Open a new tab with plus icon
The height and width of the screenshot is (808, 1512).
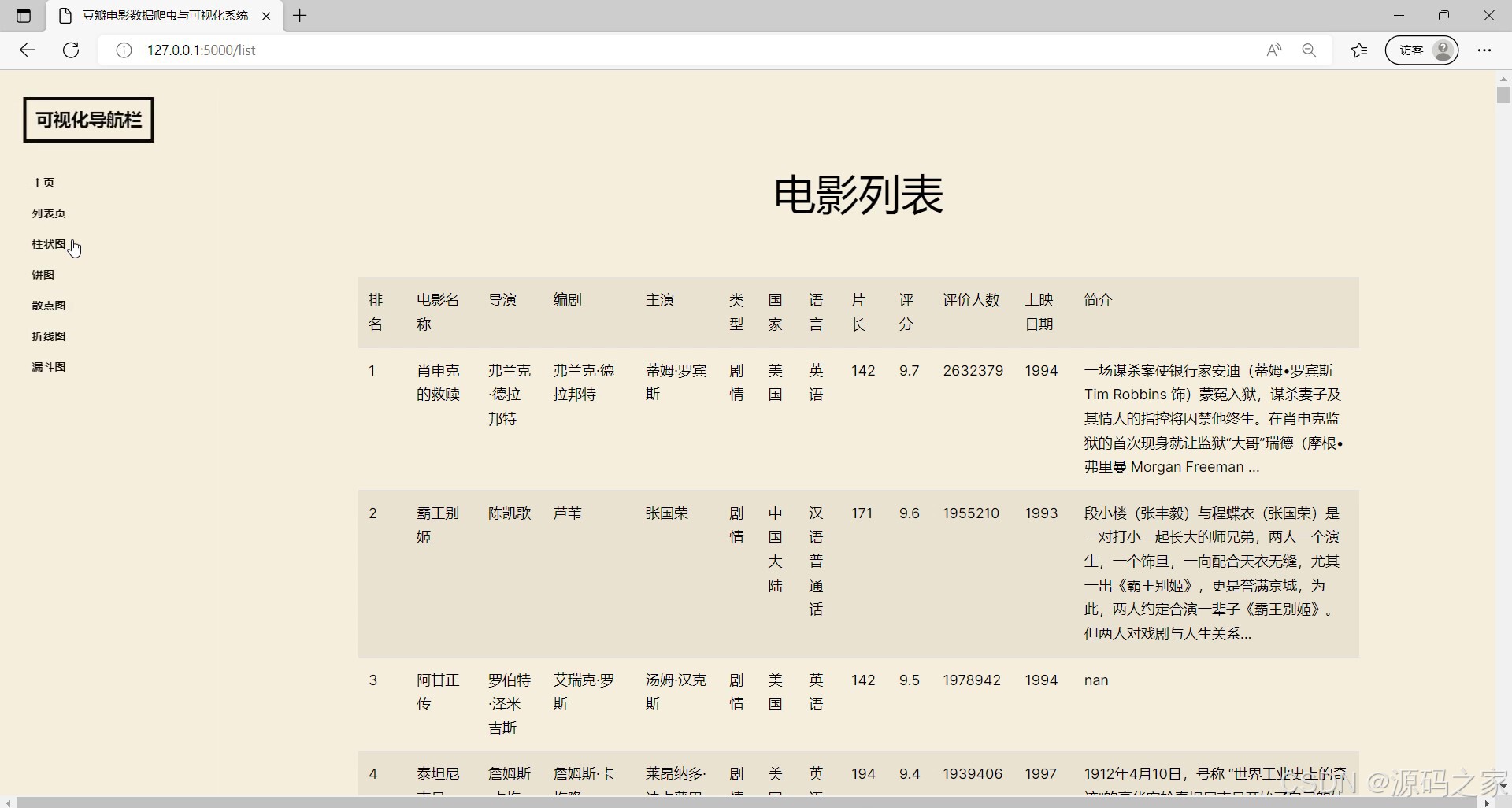(300, 16)
